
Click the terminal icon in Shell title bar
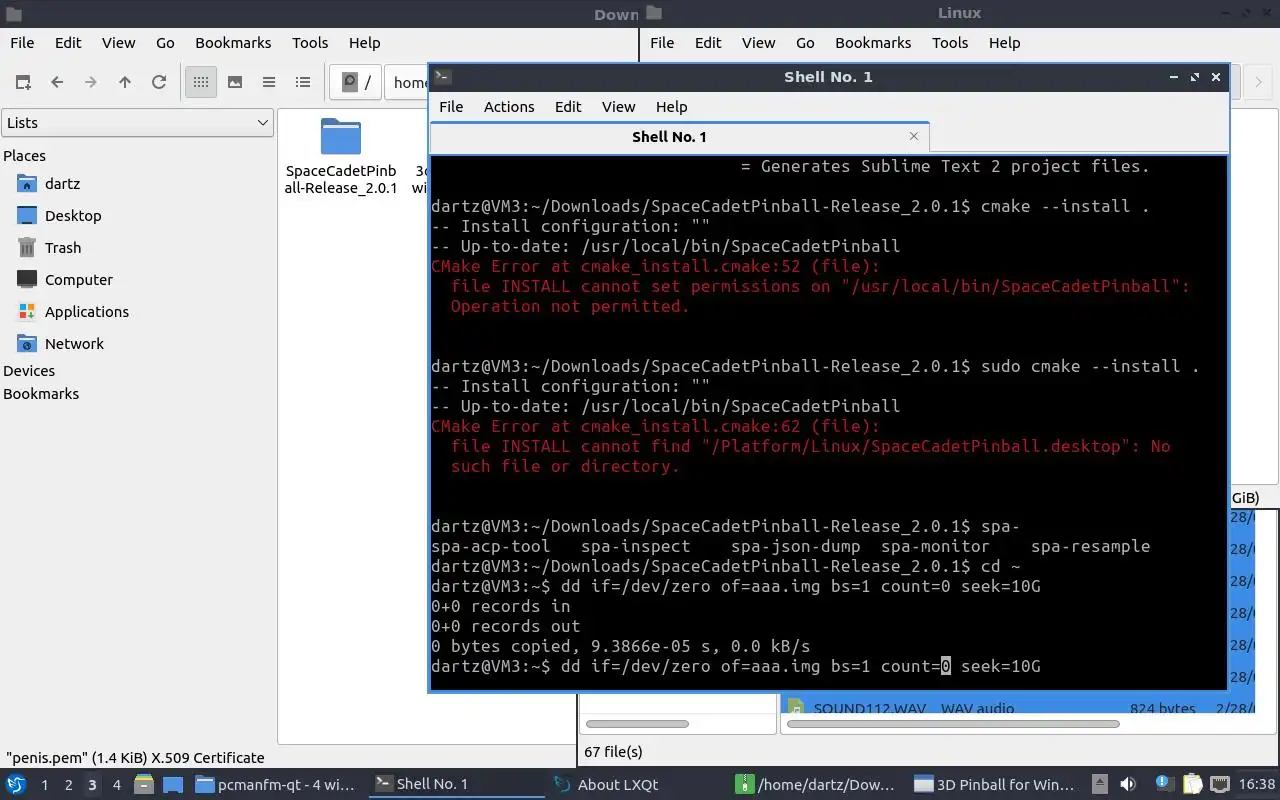coord(444,77)
